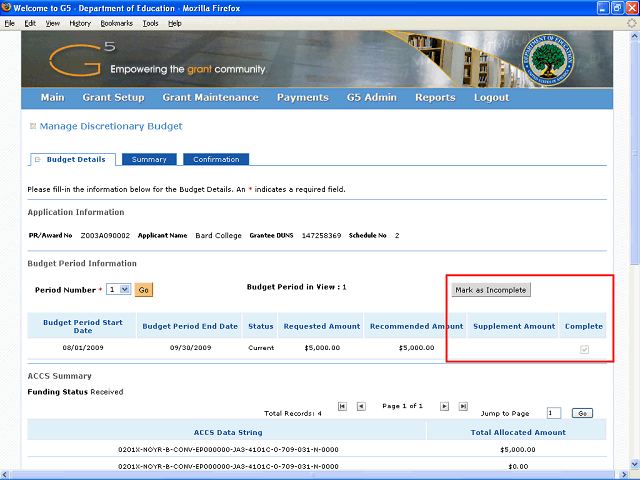This screenshot has height=480, width=640.
Task: Go to first page of ACCS records
Action: tap(343, 406)
